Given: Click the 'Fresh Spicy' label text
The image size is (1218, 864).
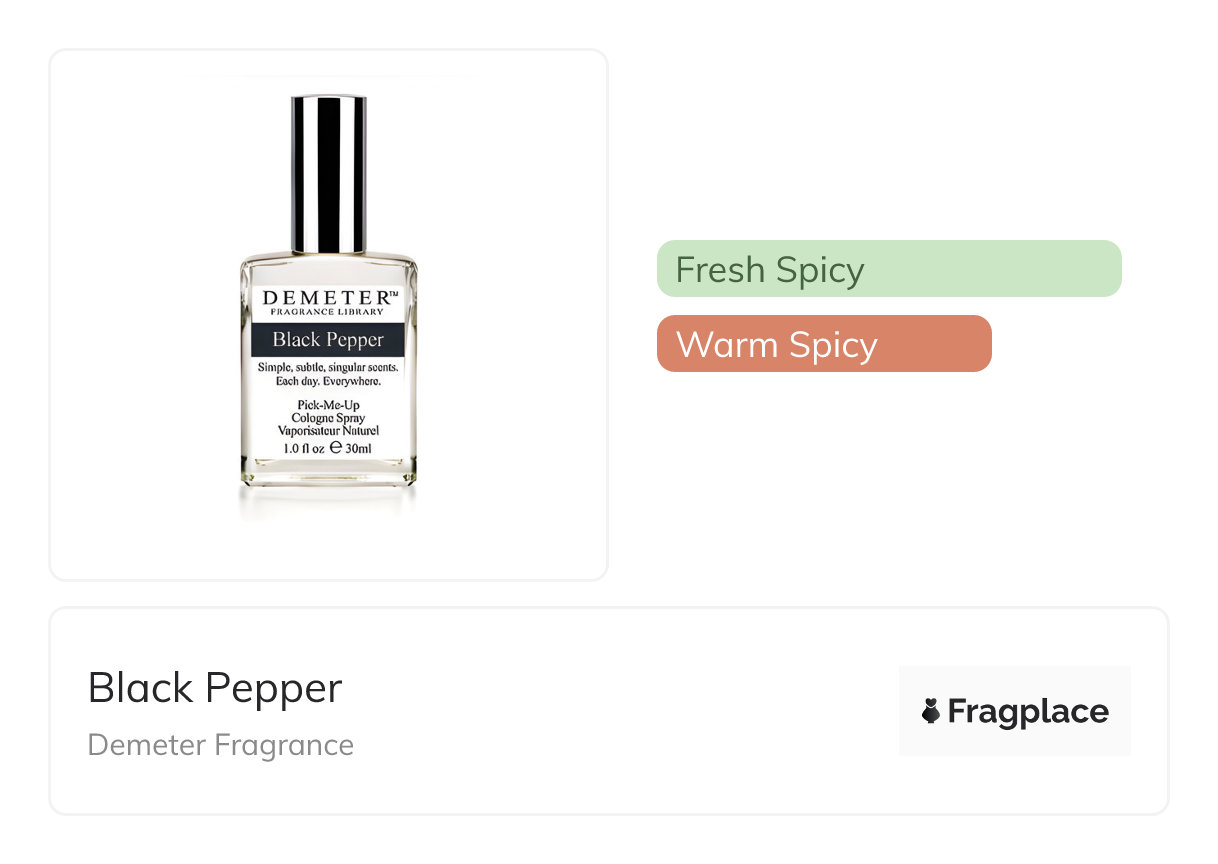Looking at the screenshot, I should pos(770,270).
